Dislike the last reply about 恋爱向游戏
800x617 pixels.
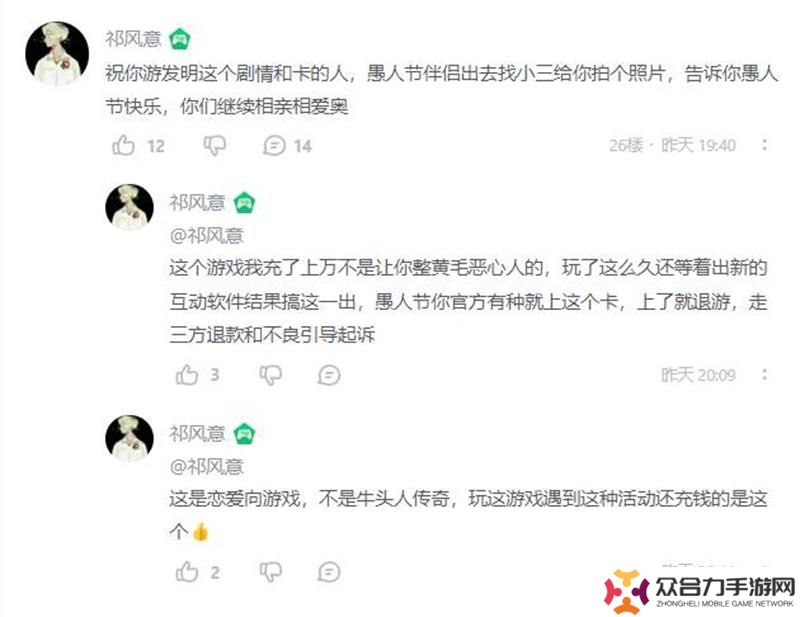(270, 572)
